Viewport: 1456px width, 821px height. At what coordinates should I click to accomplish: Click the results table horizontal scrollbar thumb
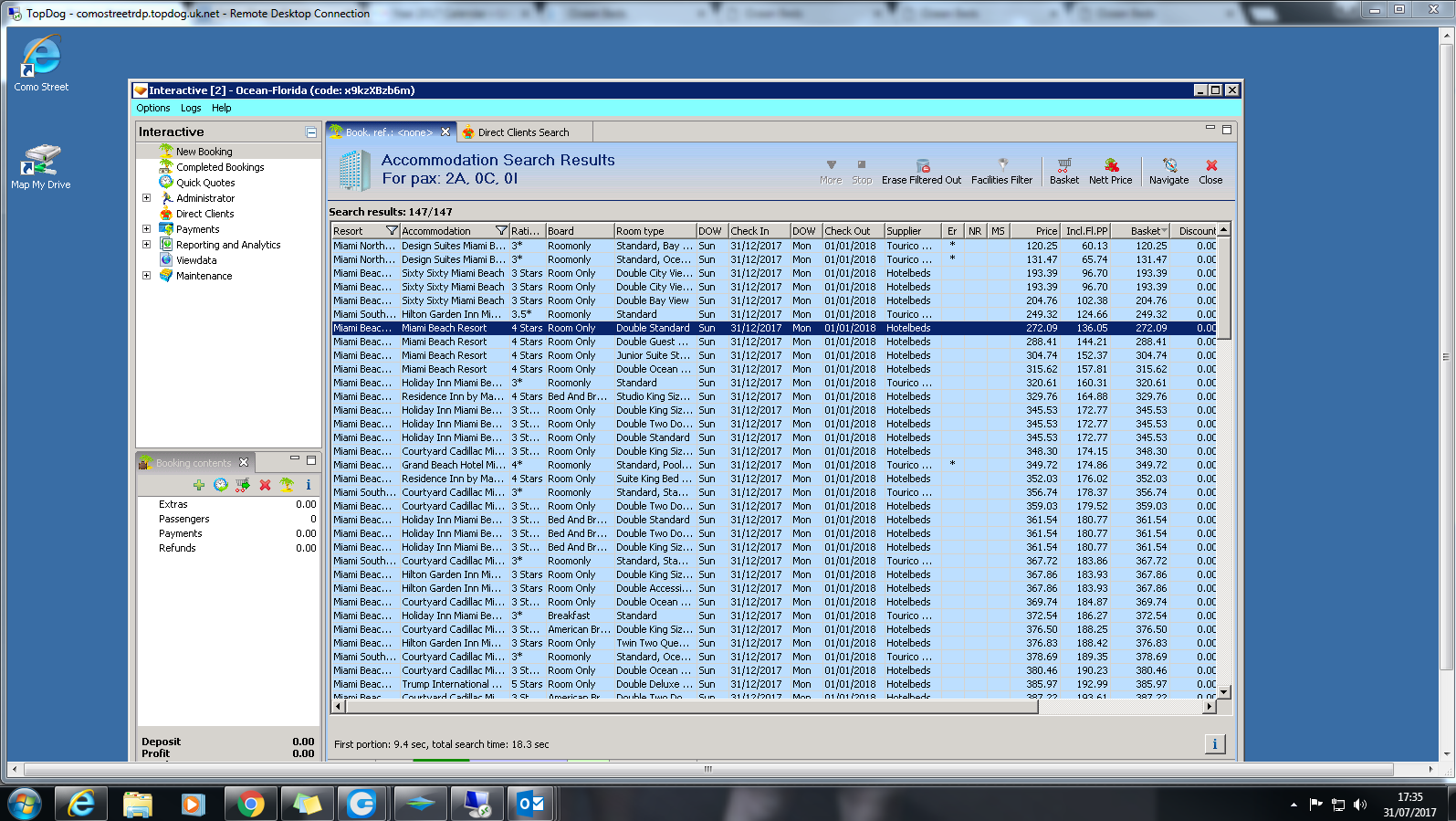(x=691, y=706)
